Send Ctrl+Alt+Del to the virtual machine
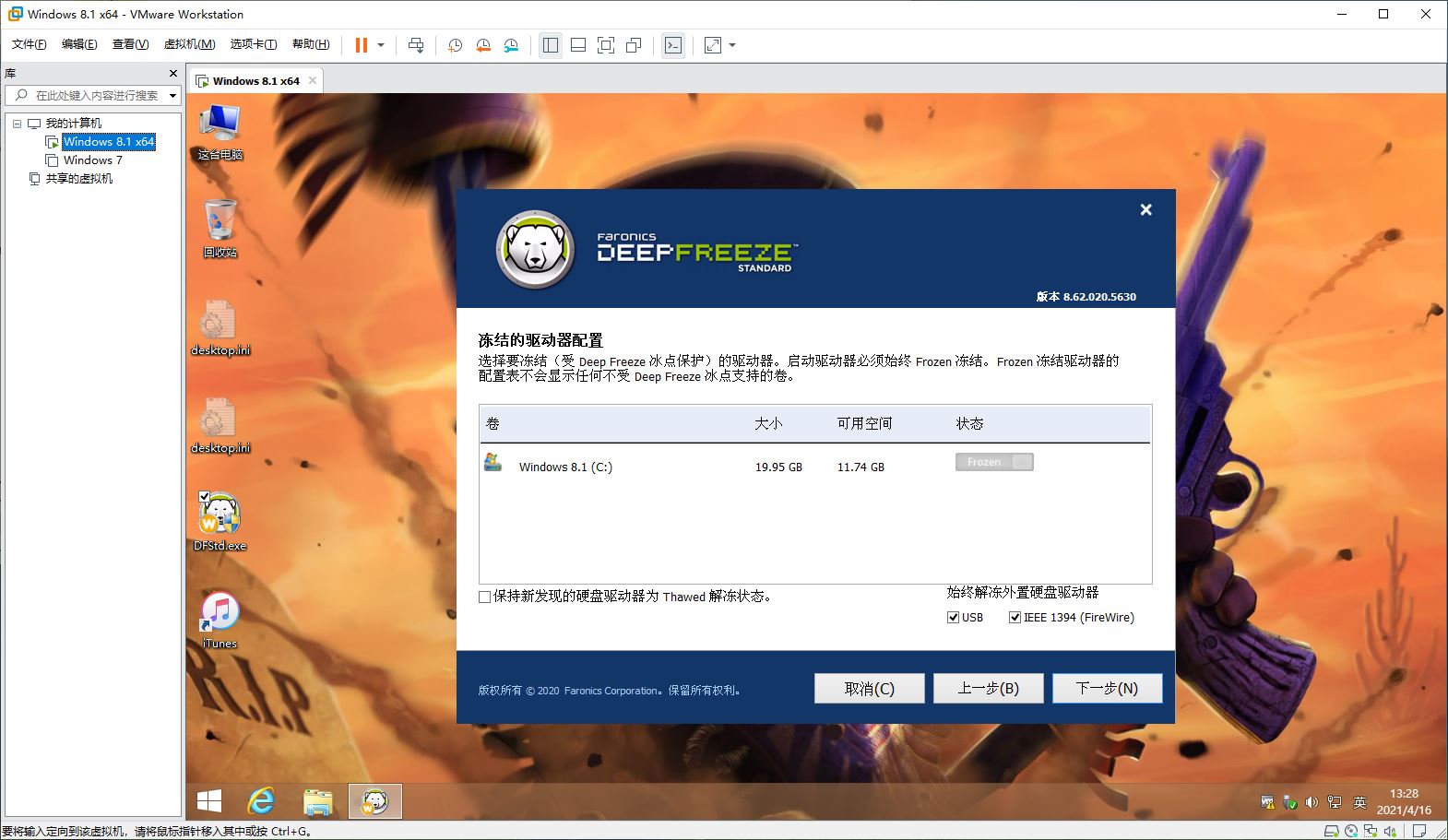The height and width of the screenshot is (840, 1448). point(416,45)
